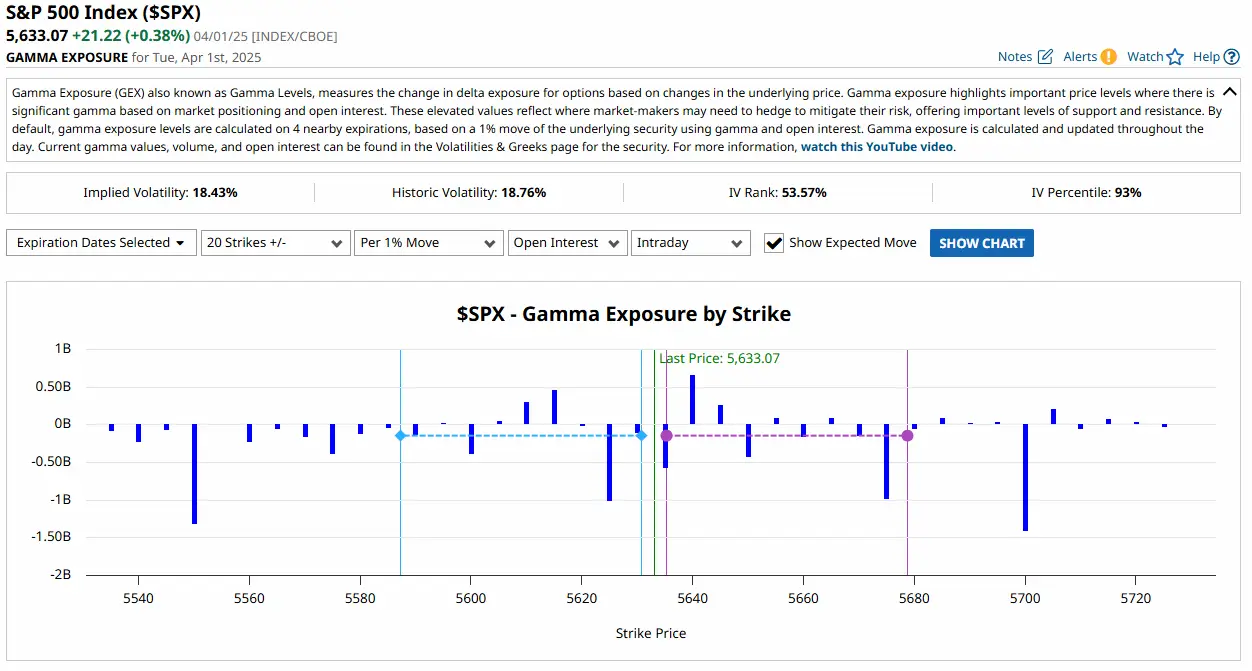Image resolution: width=1252 pixels, height=671 pixels.
Task: Open the Help question mark icon
Action: pyautogui.click(x=1231, y=57)
